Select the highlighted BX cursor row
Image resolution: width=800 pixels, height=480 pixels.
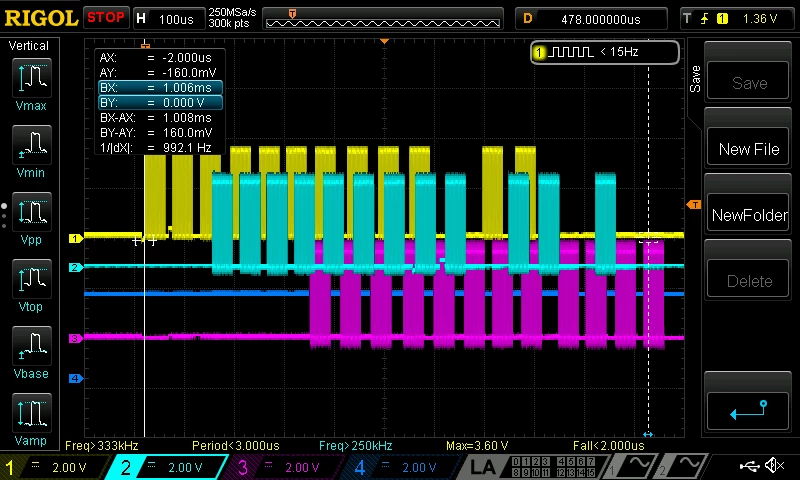(x=160, y=88)
